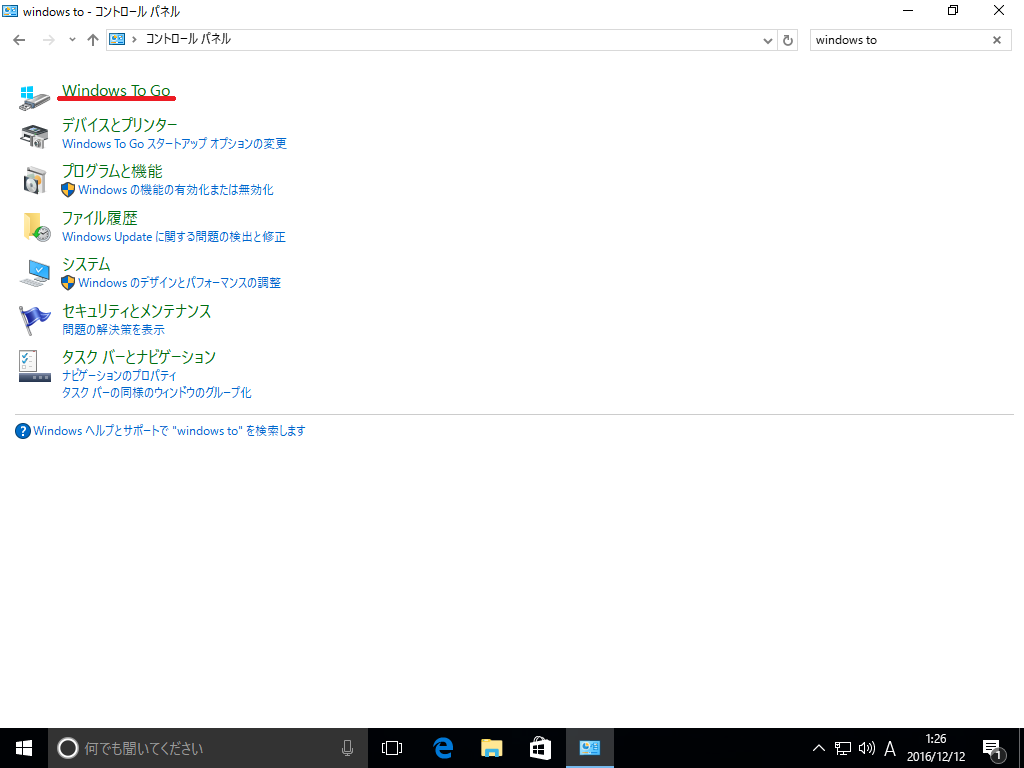Open the Windows Start menu

coord(24,748)
